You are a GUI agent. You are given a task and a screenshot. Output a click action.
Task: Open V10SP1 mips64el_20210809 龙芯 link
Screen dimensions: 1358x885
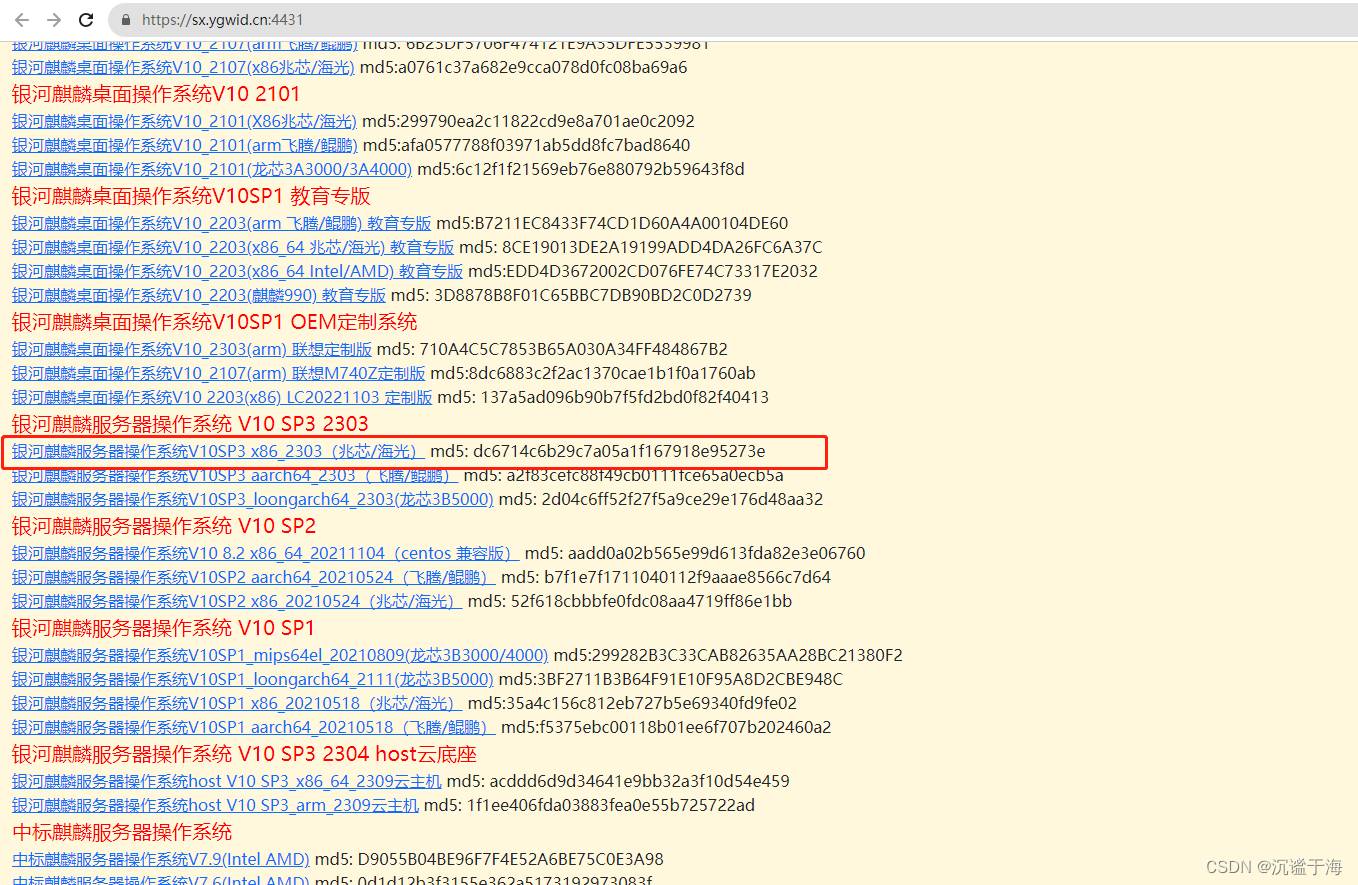[x=280, y=655]
